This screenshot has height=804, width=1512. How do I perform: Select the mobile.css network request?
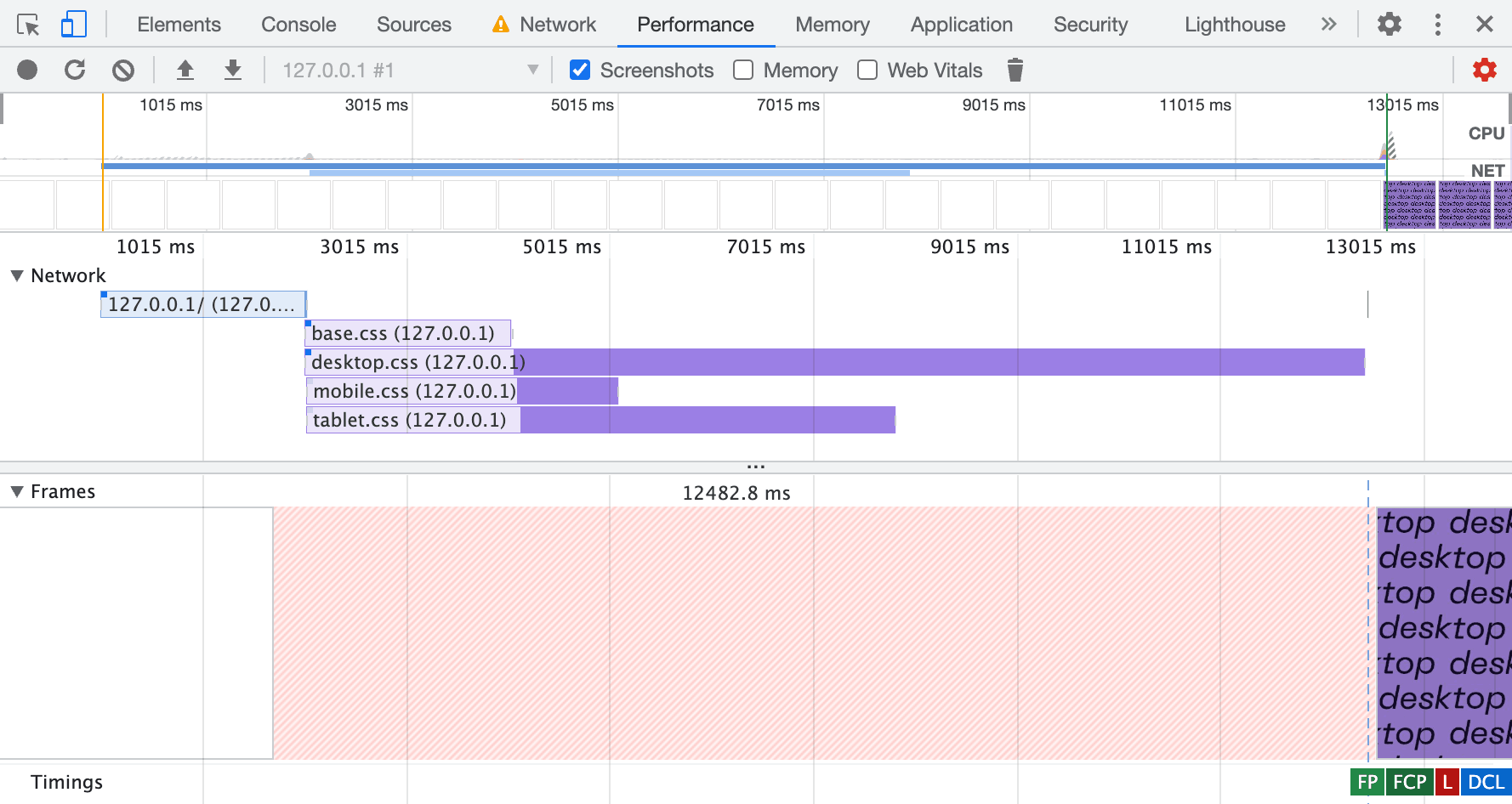(462, 391)
